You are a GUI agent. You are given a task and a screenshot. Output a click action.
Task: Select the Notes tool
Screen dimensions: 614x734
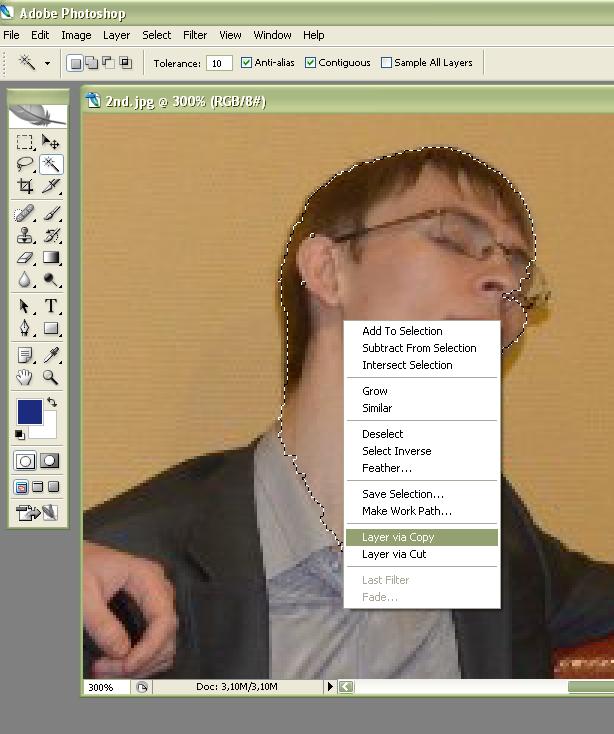[x=25, y=355]
